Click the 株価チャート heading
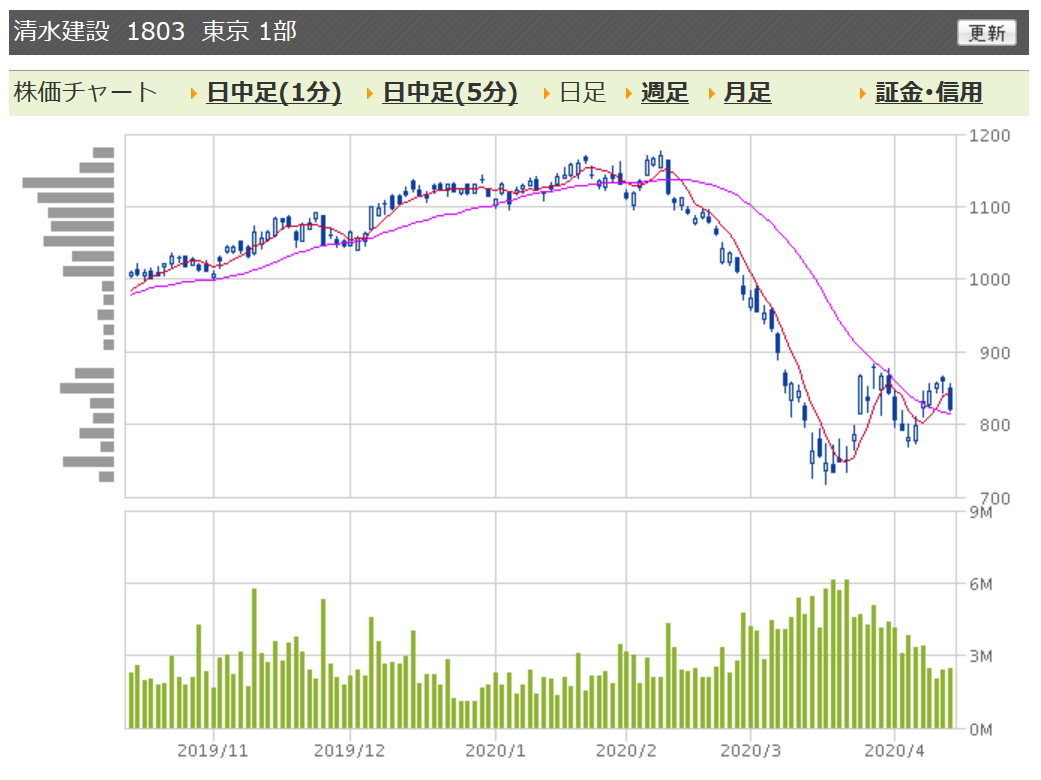 (85, 92)
